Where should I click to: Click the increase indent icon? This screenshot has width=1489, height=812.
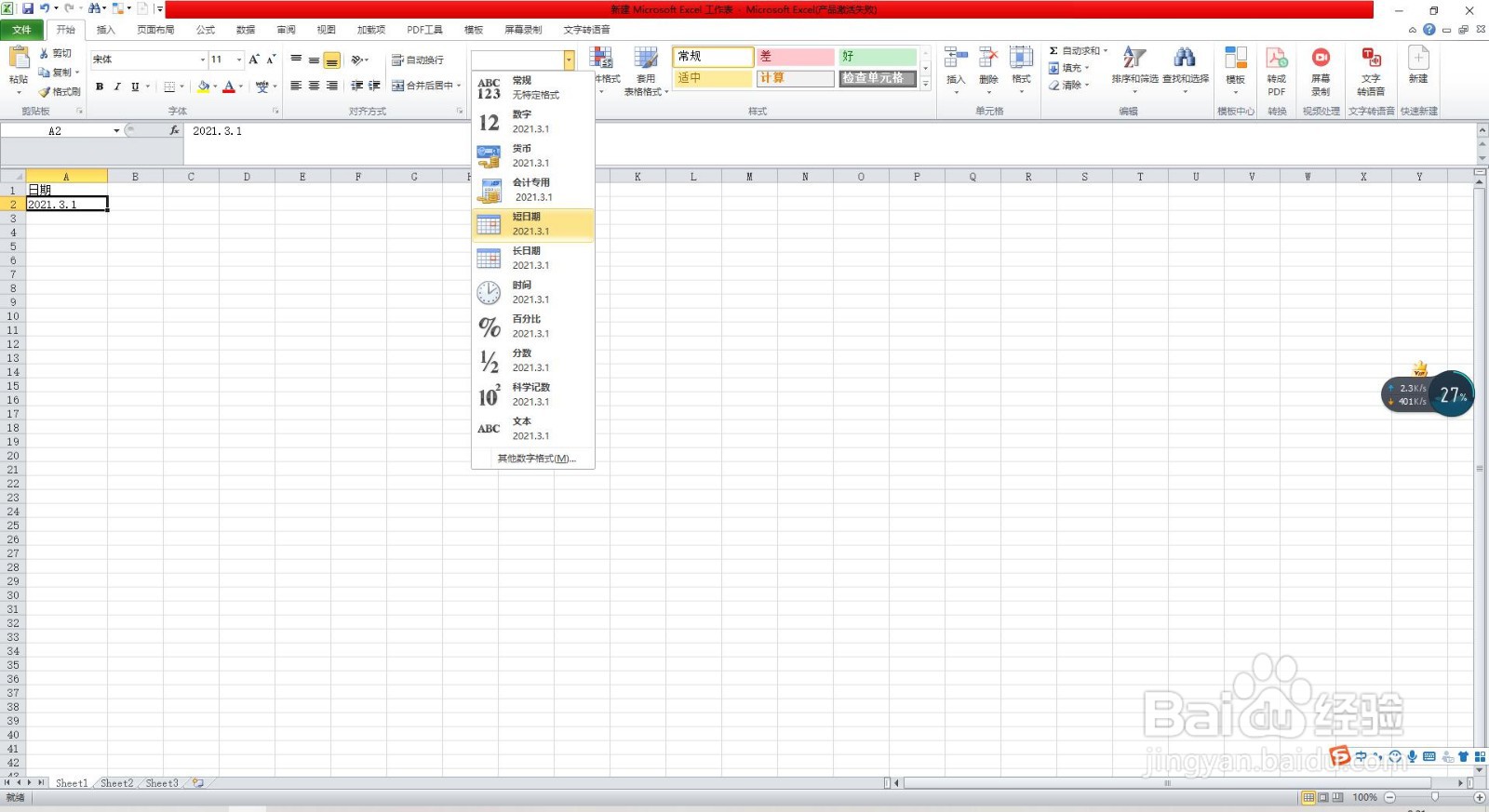(374, 86)
